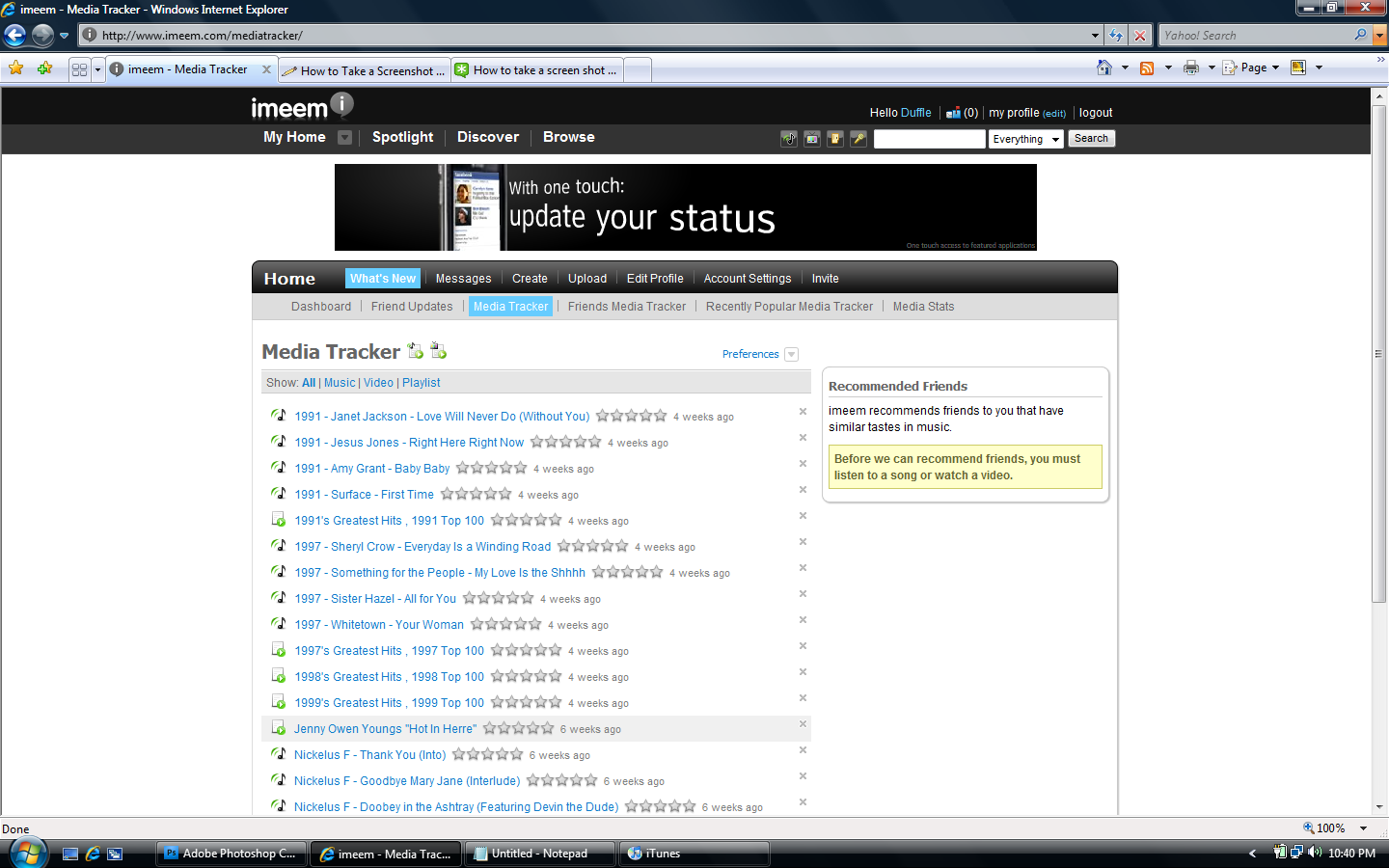Filter the tracker list to Video
The height and width of the screenshot is (868, 1389).
(x=378, y=383)
